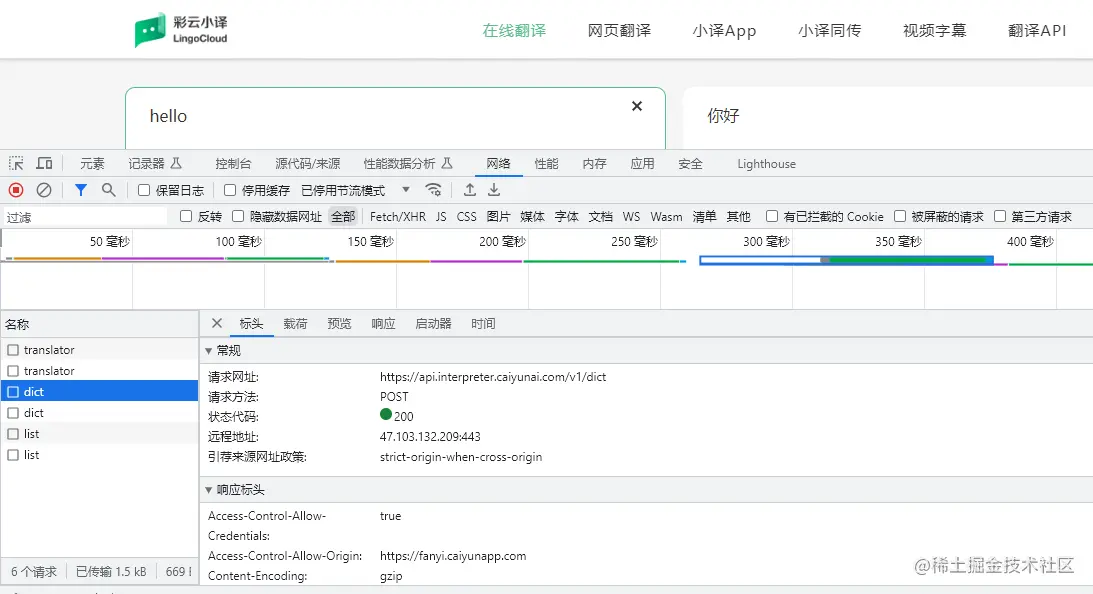The width and height of the screenshot is (1093, 594).
Task: Open 源代码/来源 tab
Action: 307,164
